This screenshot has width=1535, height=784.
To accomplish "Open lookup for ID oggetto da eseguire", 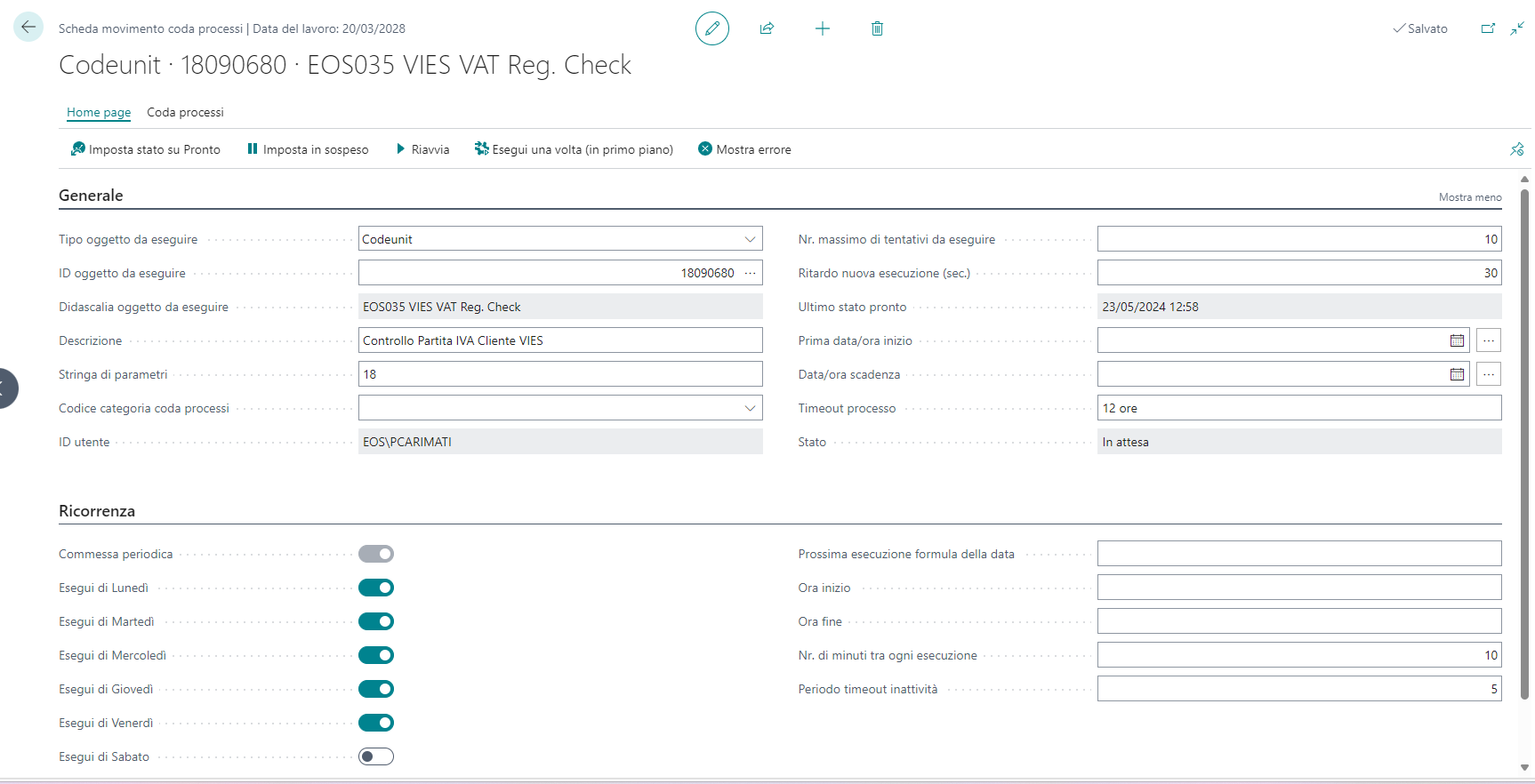I will [750, 273].
